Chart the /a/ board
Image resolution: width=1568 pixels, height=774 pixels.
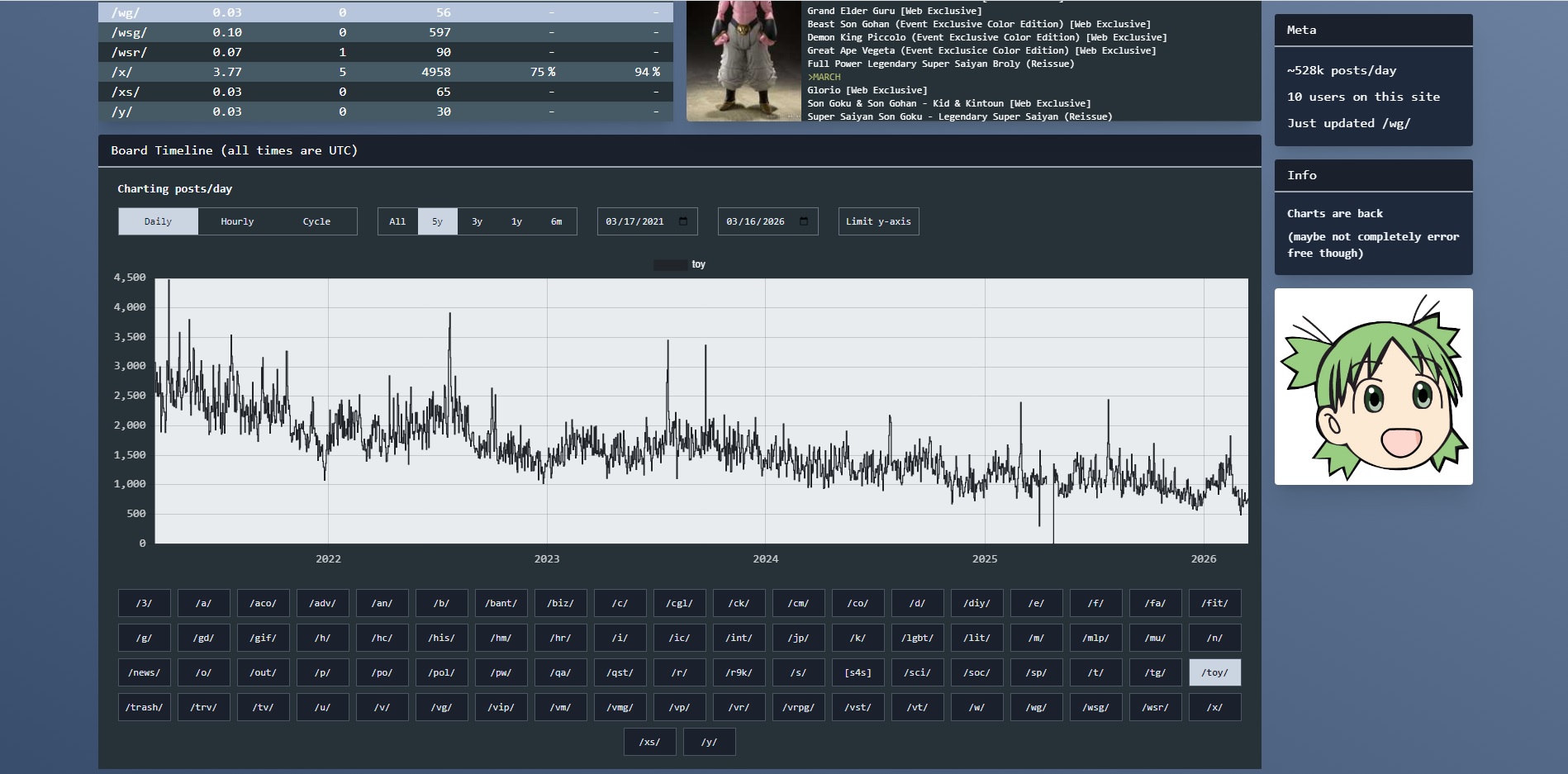tap(204, 603)
